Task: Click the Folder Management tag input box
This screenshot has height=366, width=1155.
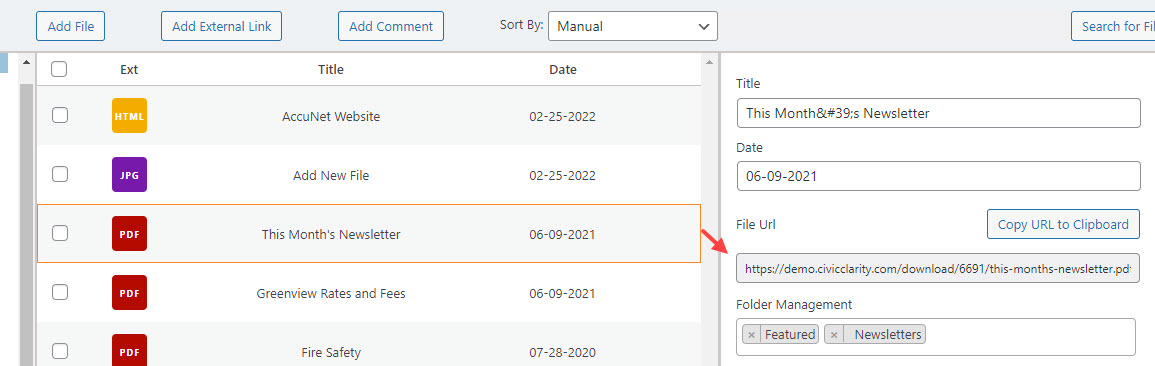Action: [935, 337]
